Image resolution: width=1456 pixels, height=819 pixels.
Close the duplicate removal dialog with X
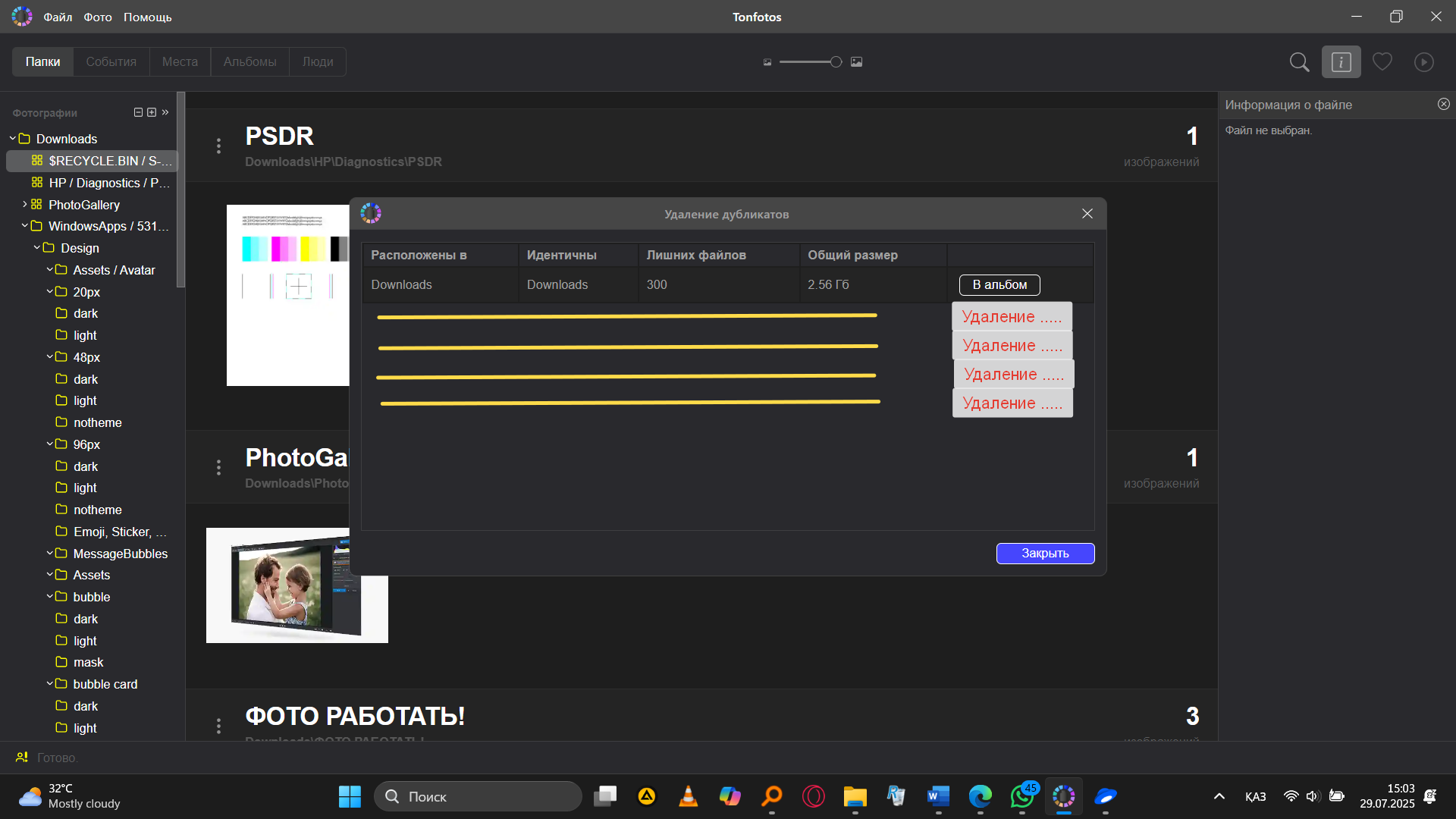(1087, 214)
